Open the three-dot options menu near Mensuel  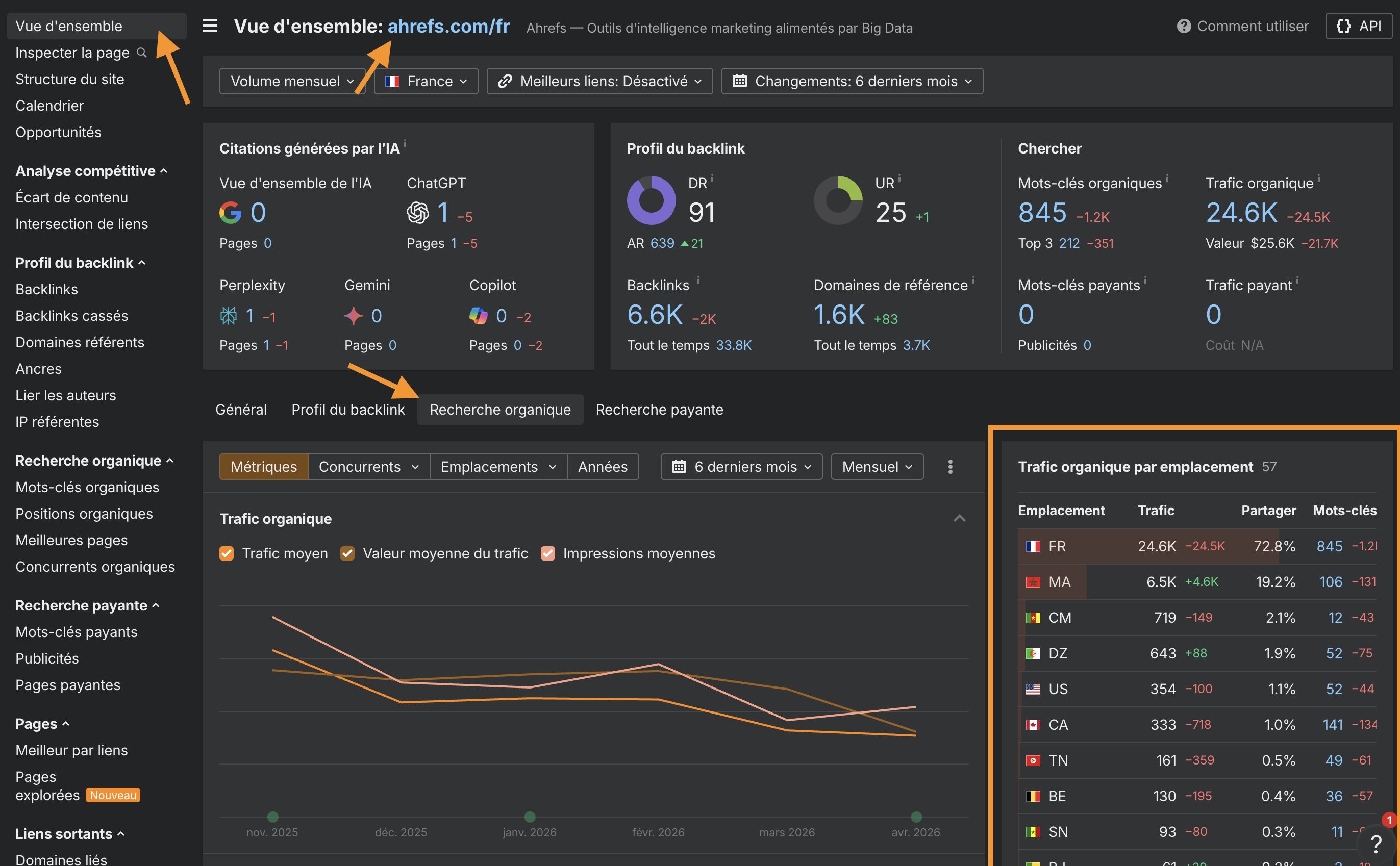click(951, 466)
